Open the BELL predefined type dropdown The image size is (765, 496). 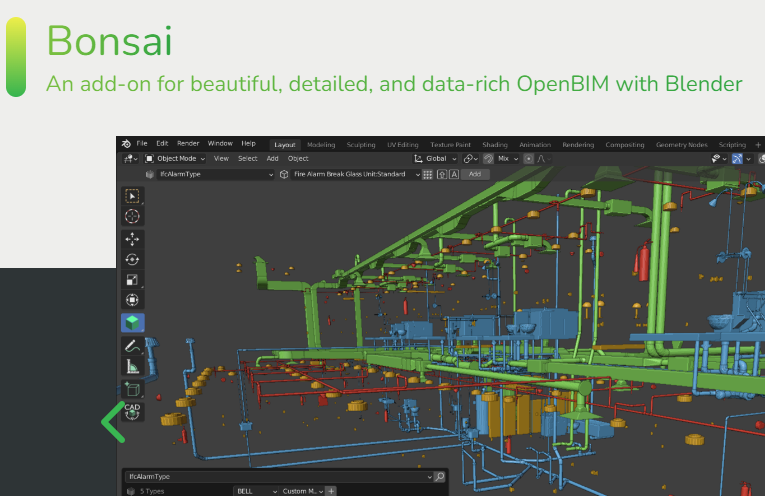257,491
